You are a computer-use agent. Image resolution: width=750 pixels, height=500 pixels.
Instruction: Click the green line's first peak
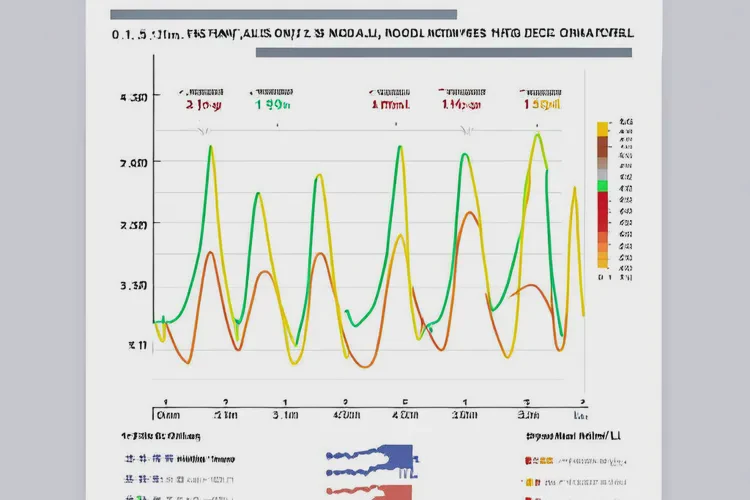[211, 148]
